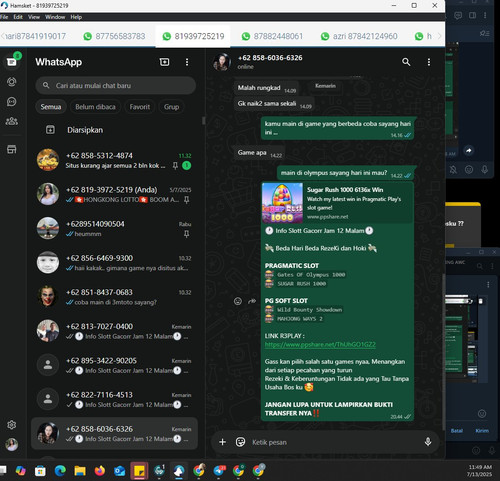The height and width of the screenshot is (481, 500).
Task: Select the Favorit filter
Action: (140, 107)
